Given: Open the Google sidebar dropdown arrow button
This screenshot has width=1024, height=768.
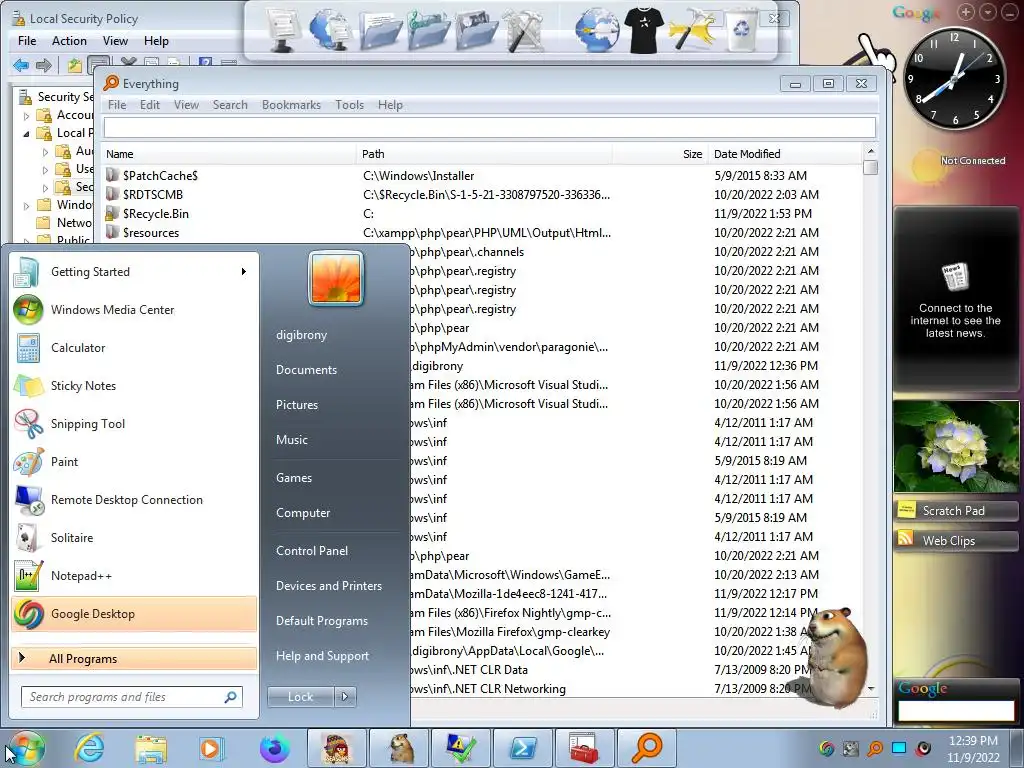Looking at the screenshot, I should (x=988, y=12).
